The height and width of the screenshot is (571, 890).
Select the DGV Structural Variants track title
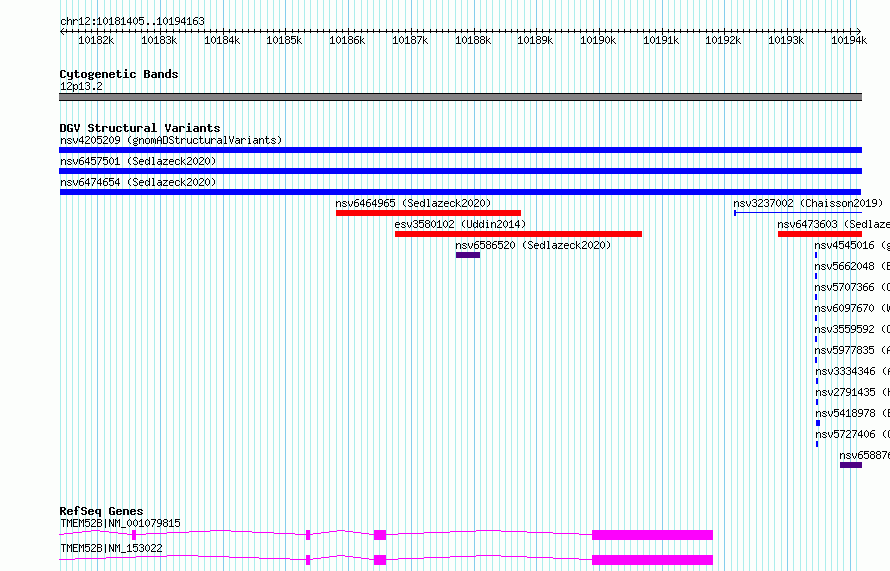click(x=140, y=128)
